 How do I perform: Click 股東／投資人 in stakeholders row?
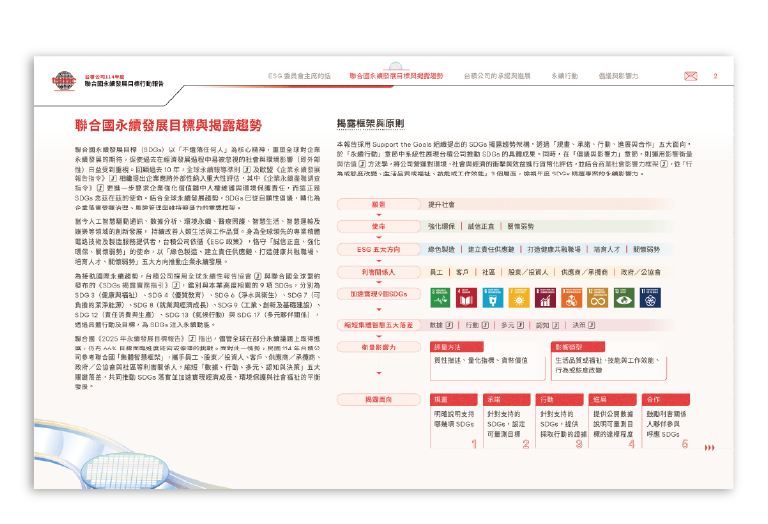[x=528, y=272]
